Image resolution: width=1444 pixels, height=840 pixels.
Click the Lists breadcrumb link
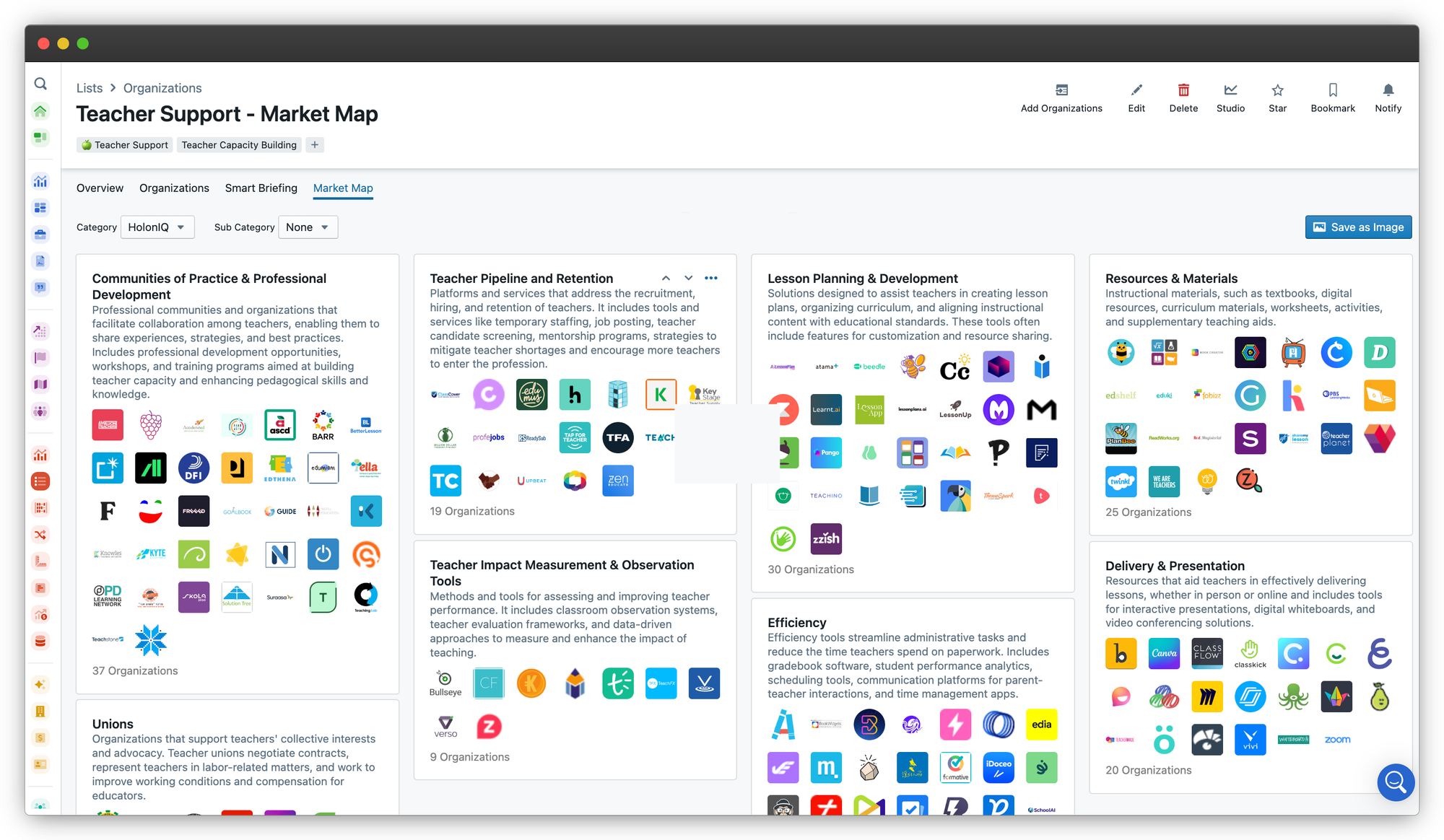click(x=90, y=88)
